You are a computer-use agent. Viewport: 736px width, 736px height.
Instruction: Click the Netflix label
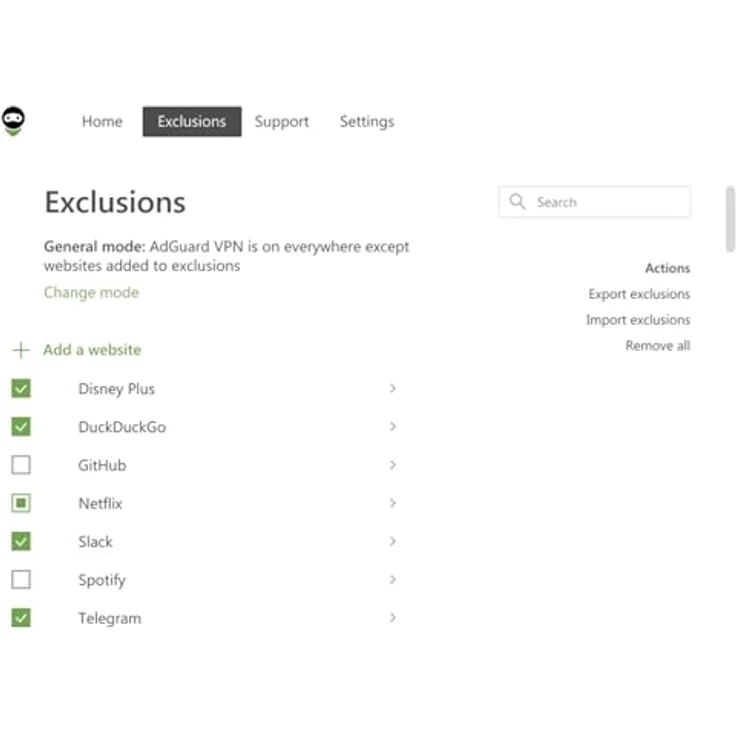point(100,504)
